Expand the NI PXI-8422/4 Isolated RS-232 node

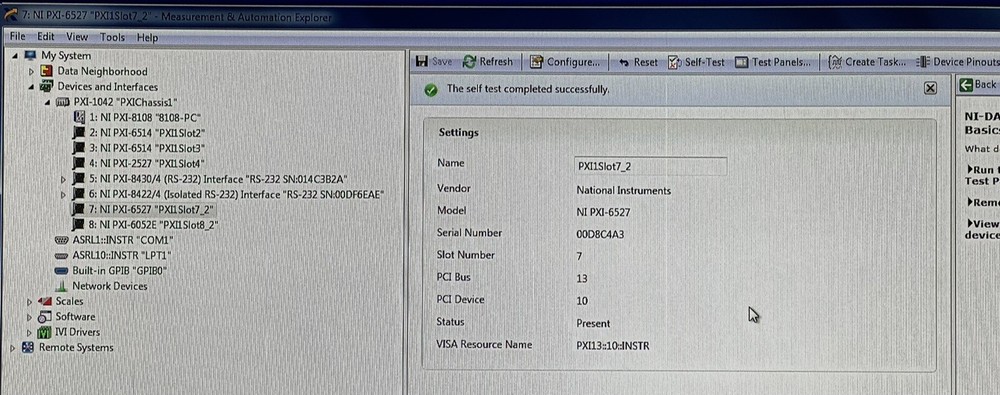point(62,194)
